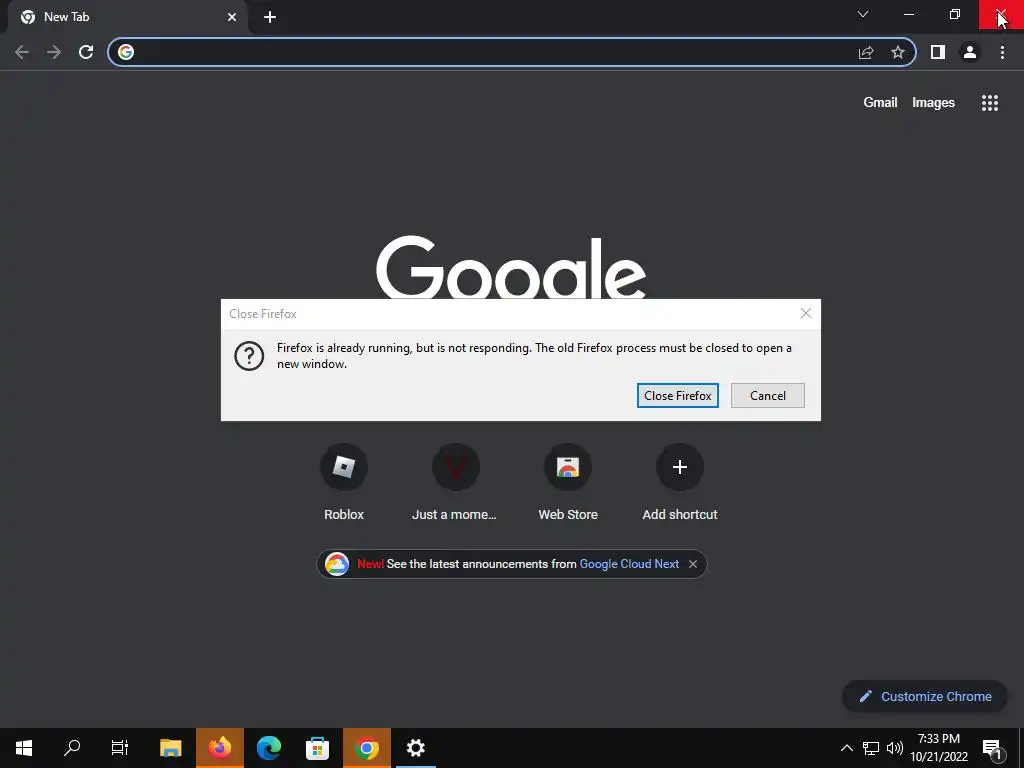Open the tab search chevron in the title bar
Image resolution: width=1024 pixels, height=768 pixels.
coord(863,14)
